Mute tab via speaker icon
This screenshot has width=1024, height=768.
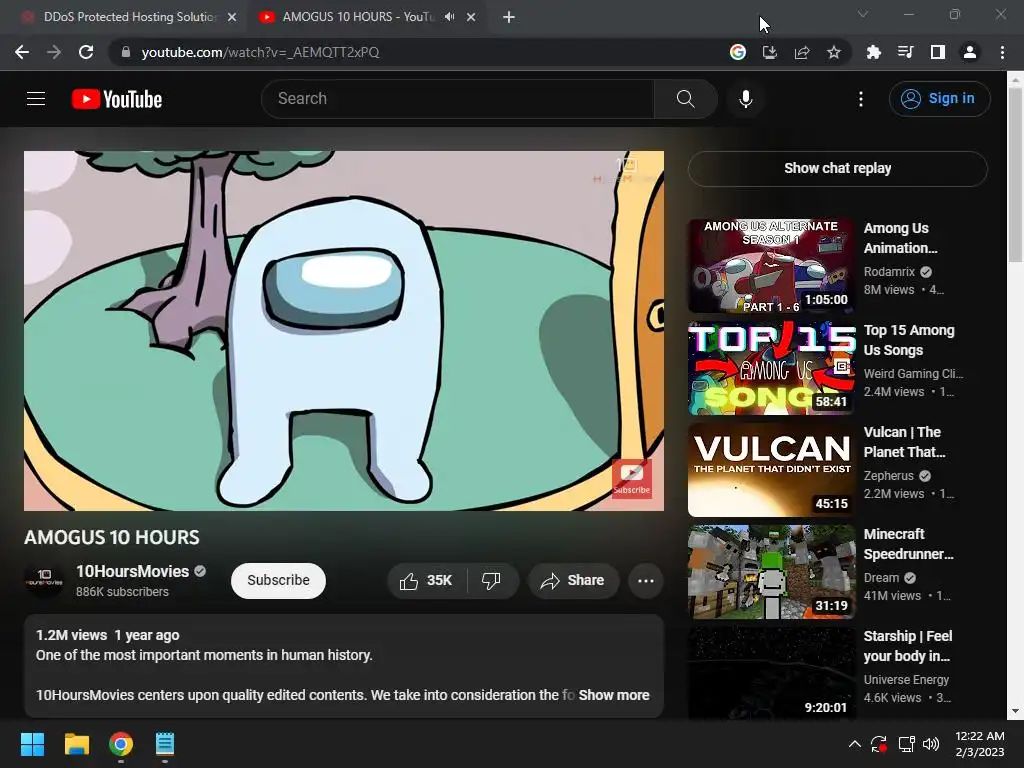(x=449, y=17)
